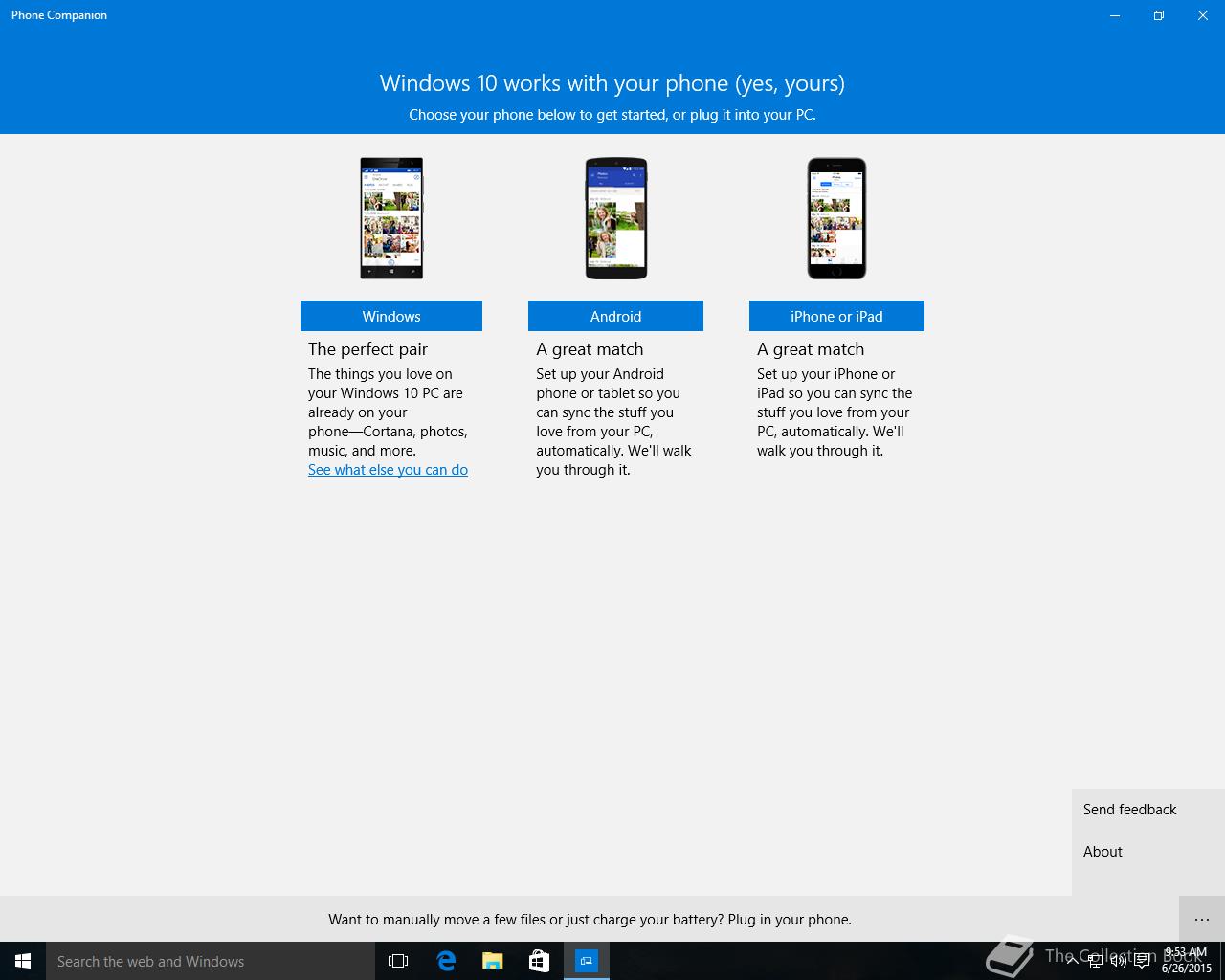Image resolution: width=1225 pixels, height=980 pixels.
Task: Open the network tray icon
Action: (1096, 961)
